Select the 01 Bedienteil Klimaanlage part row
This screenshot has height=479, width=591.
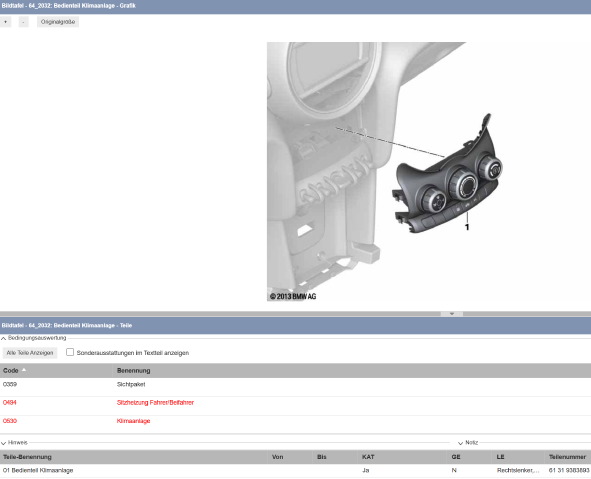(x=296, y=470)
